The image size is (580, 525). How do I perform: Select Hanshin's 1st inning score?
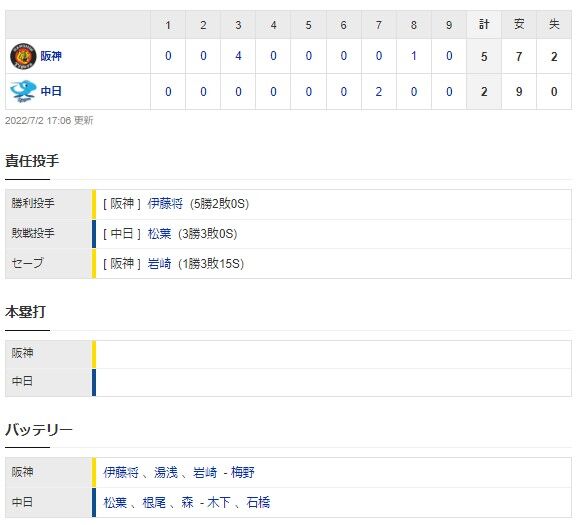[x=168, y=56]
